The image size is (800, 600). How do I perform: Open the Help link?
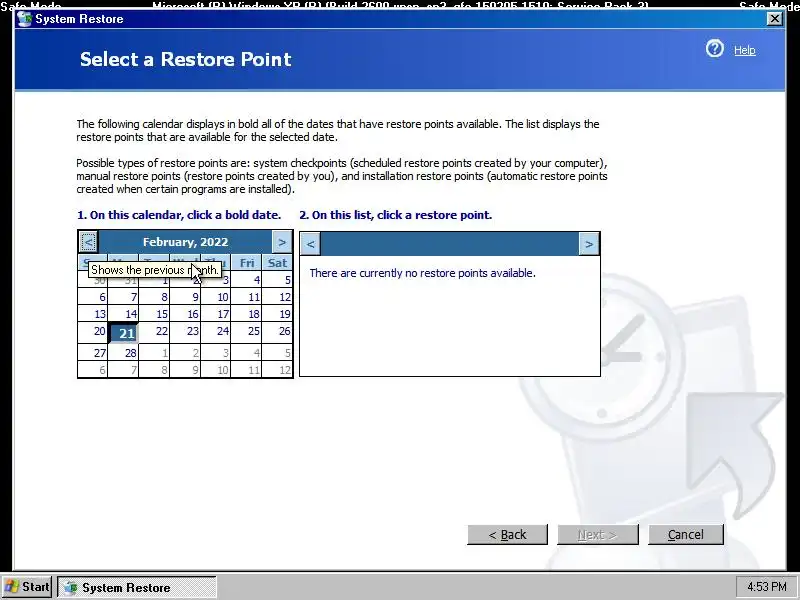coord(744,50)
